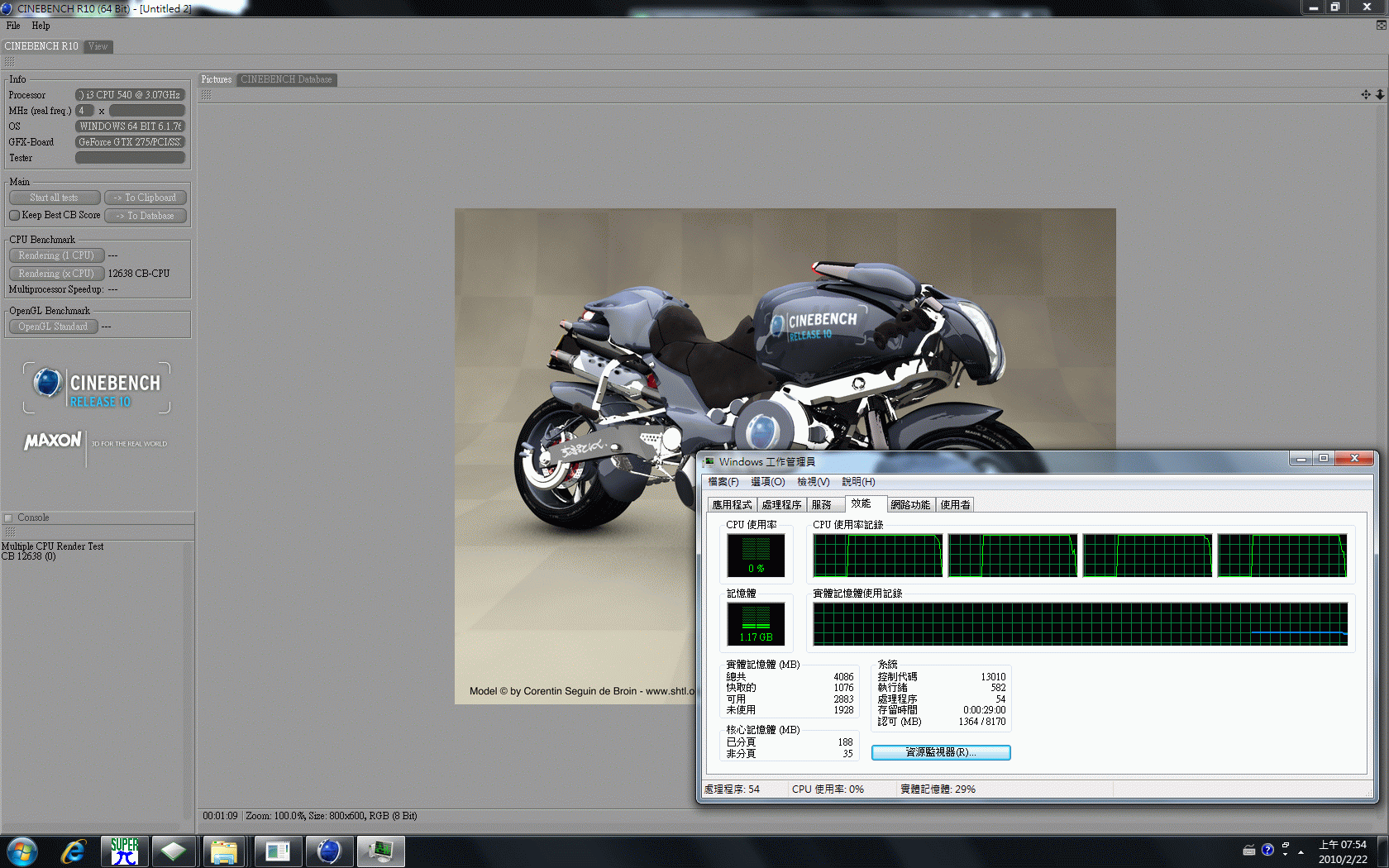The image size is (1389, 868).
Task: Switch to 應用程式 tab in Task Manager
Action: point(733,505)
